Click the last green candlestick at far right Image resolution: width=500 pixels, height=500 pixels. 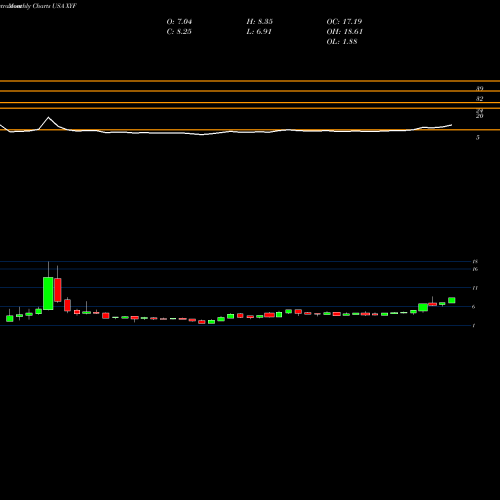pos(452,300)
